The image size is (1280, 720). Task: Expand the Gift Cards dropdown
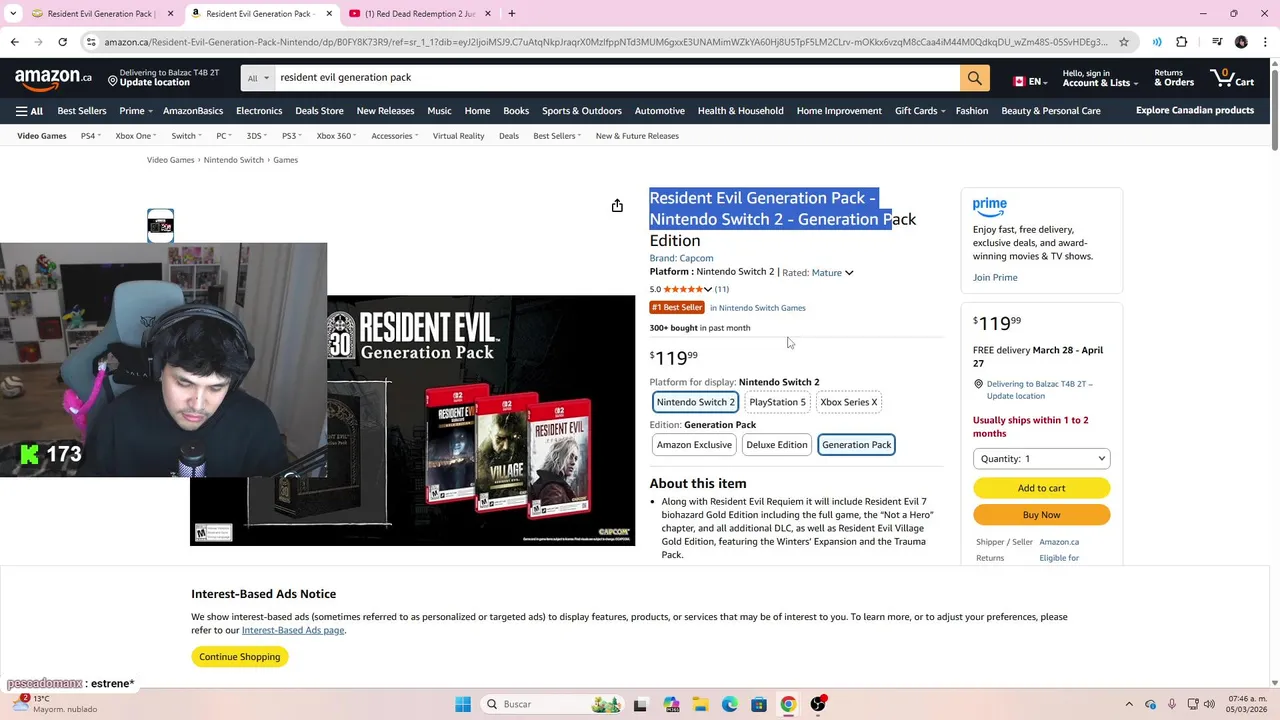[x=920, y=111]
